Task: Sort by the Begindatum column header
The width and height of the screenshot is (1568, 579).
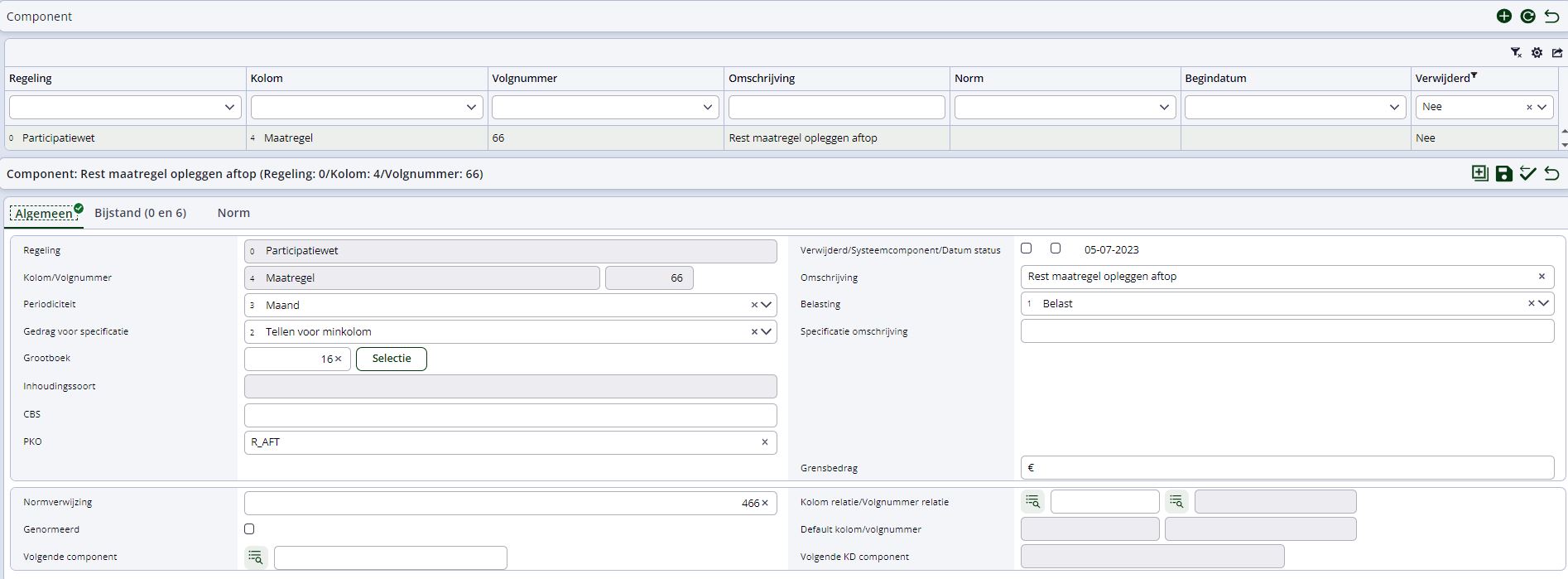Action: tap(1215, 78)
